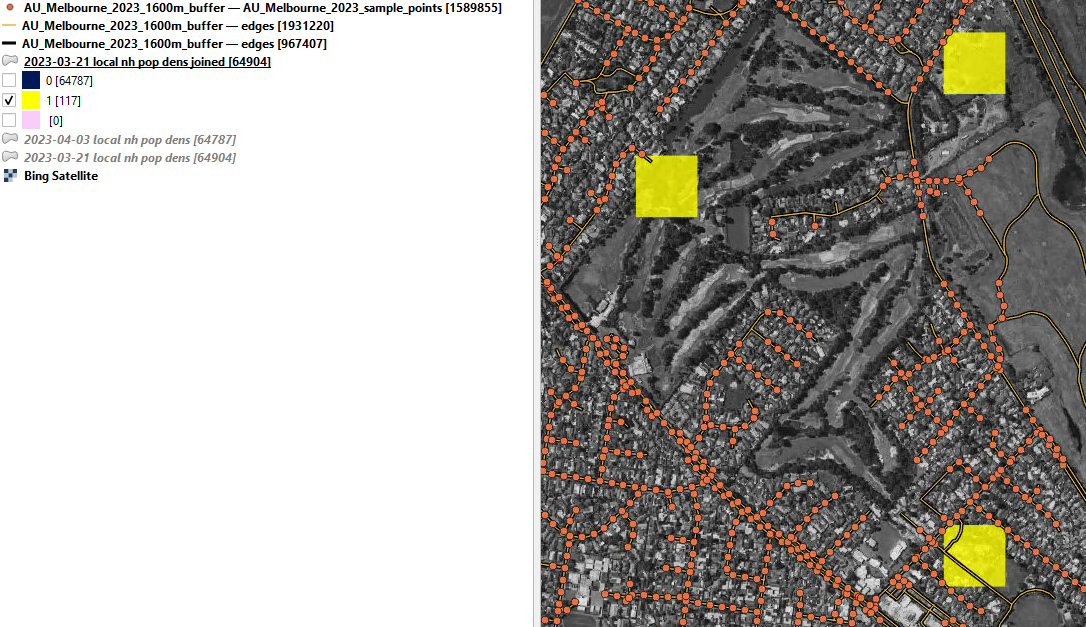The image size is (1086, 627).
Task: Select 2023-03-21 local nh pop dens [64904] italic layer
Action: point(130,157)
